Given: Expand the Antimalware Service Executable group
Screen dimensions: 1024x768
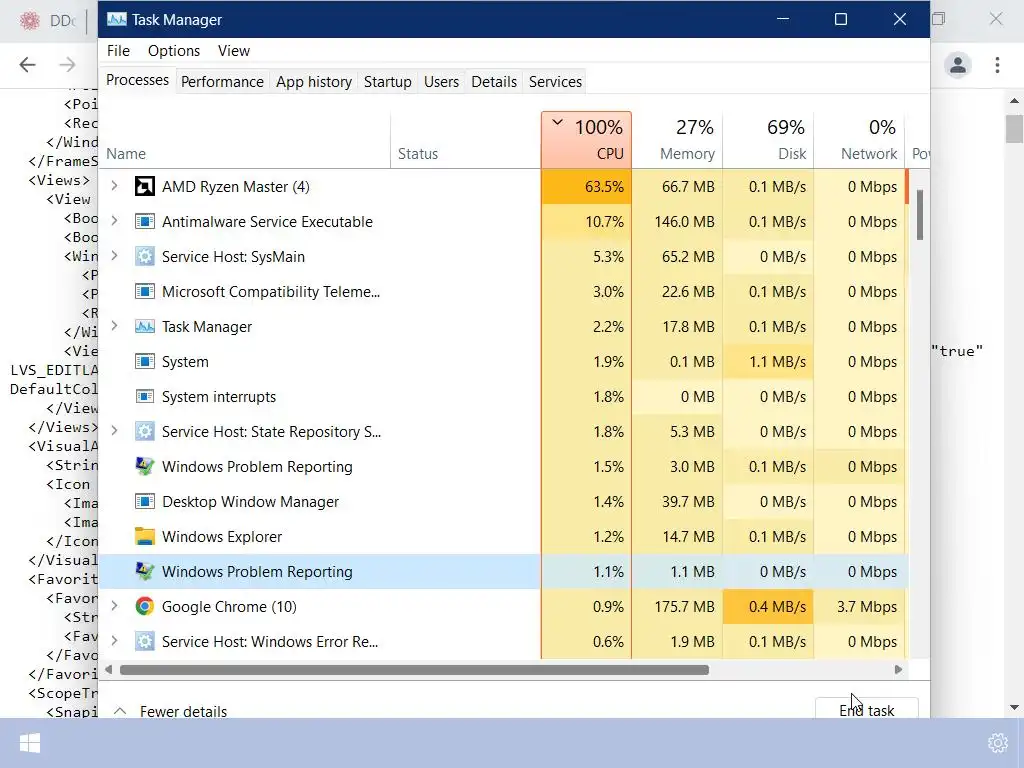Looking at the screenshot, I should (x=114, y=221).
